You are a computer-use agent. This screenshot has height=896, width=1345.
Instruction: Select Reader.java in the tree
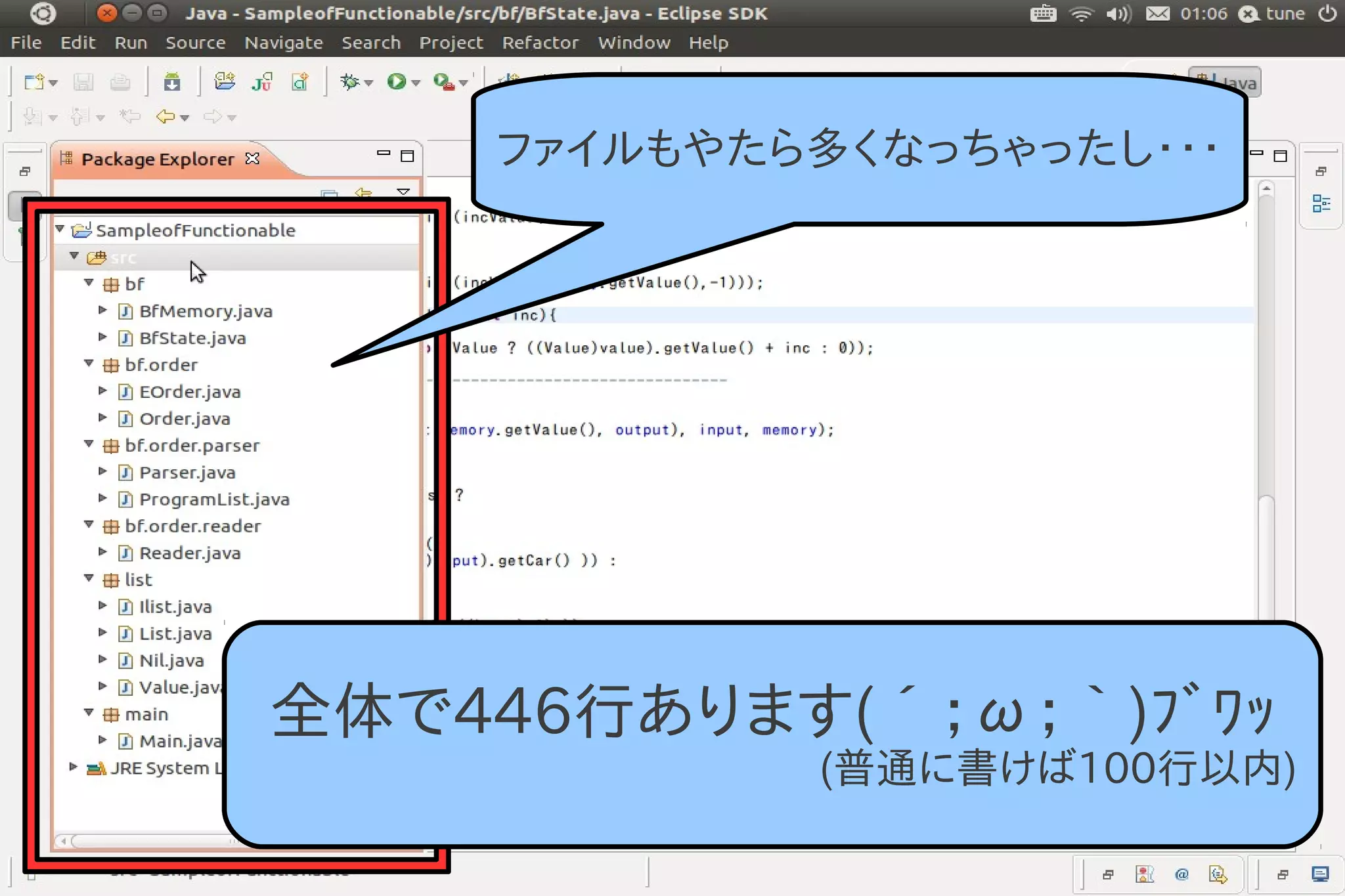point(190,553)
